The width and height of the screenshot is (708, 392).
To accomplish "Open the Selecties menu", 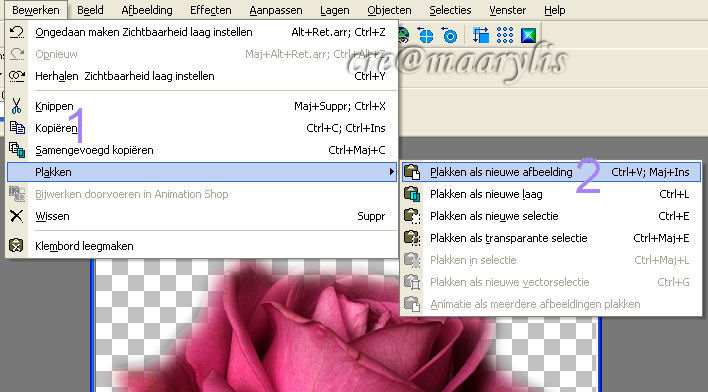I will click(450, 10).
